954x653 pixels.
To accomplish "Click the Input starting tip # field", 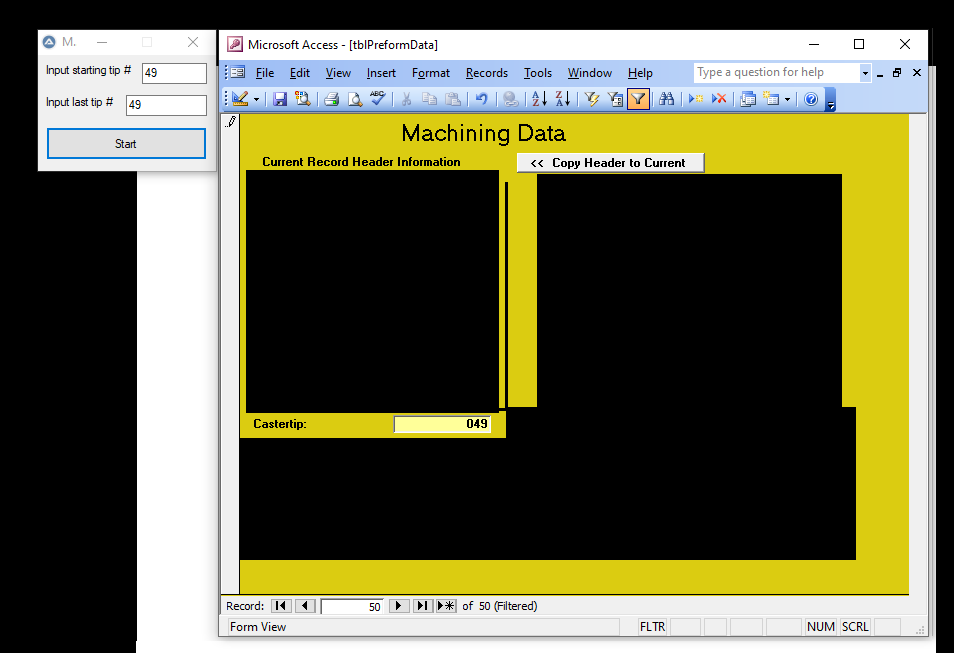I will (173, 73).
